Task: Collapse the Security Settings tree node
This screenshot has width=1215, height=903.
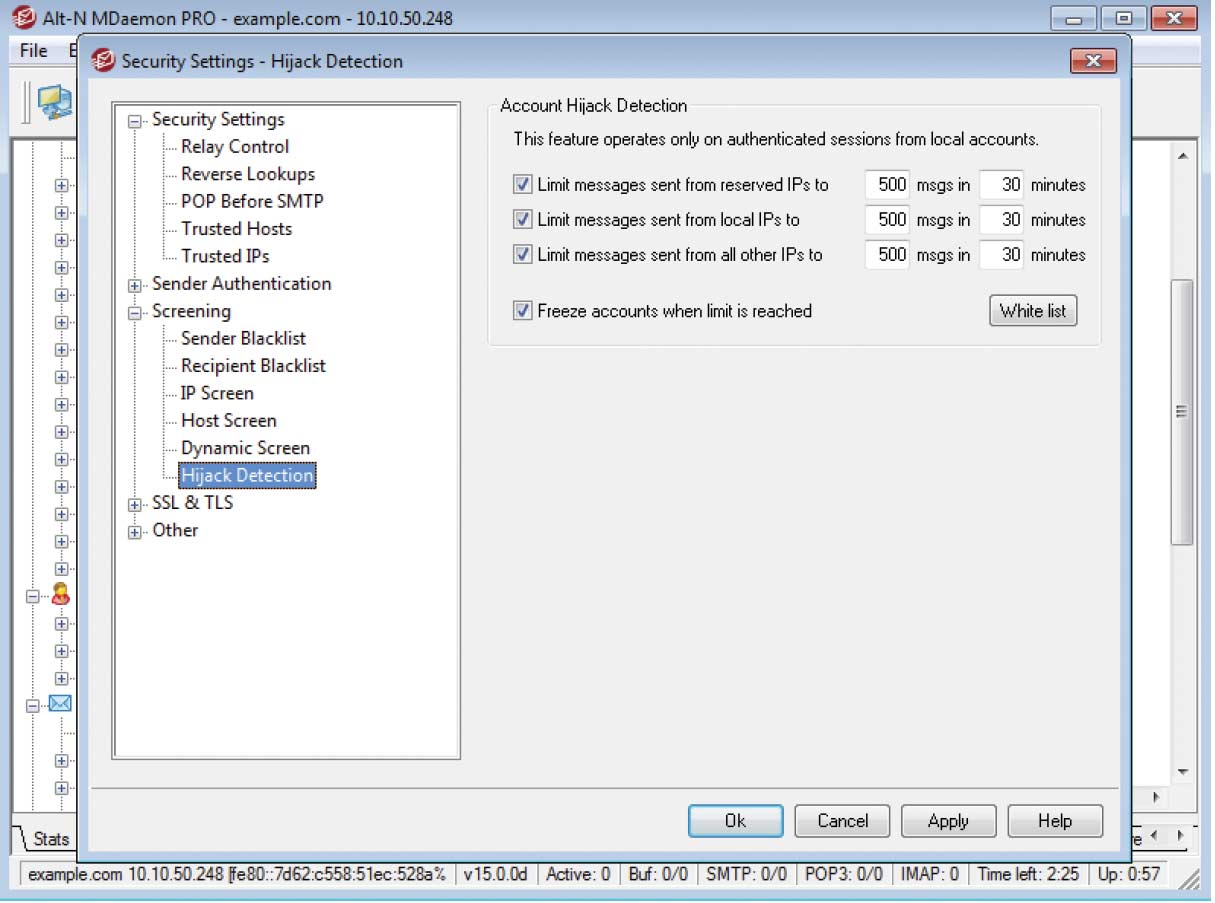Action: (135, 122)
